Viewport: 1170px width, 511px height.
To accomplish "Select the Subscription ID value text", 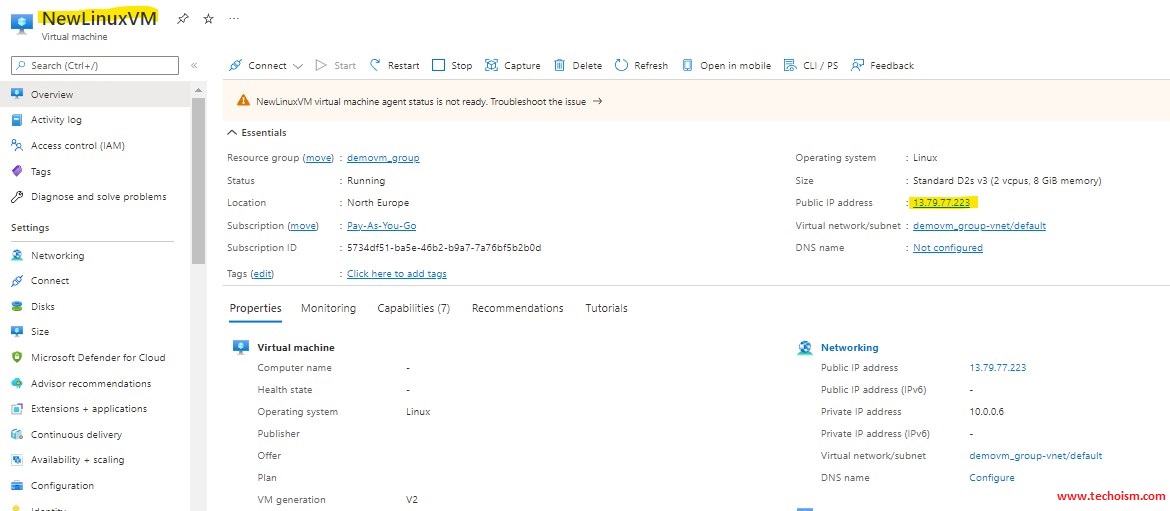I will pyautogui.click(x=444, y=248).
